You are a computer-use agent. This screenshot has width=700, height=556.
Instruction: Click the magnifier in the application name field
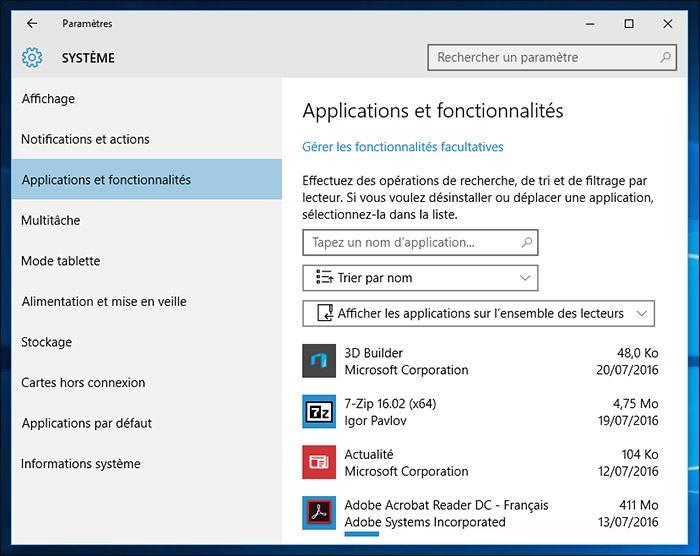[x=527, y=242]
